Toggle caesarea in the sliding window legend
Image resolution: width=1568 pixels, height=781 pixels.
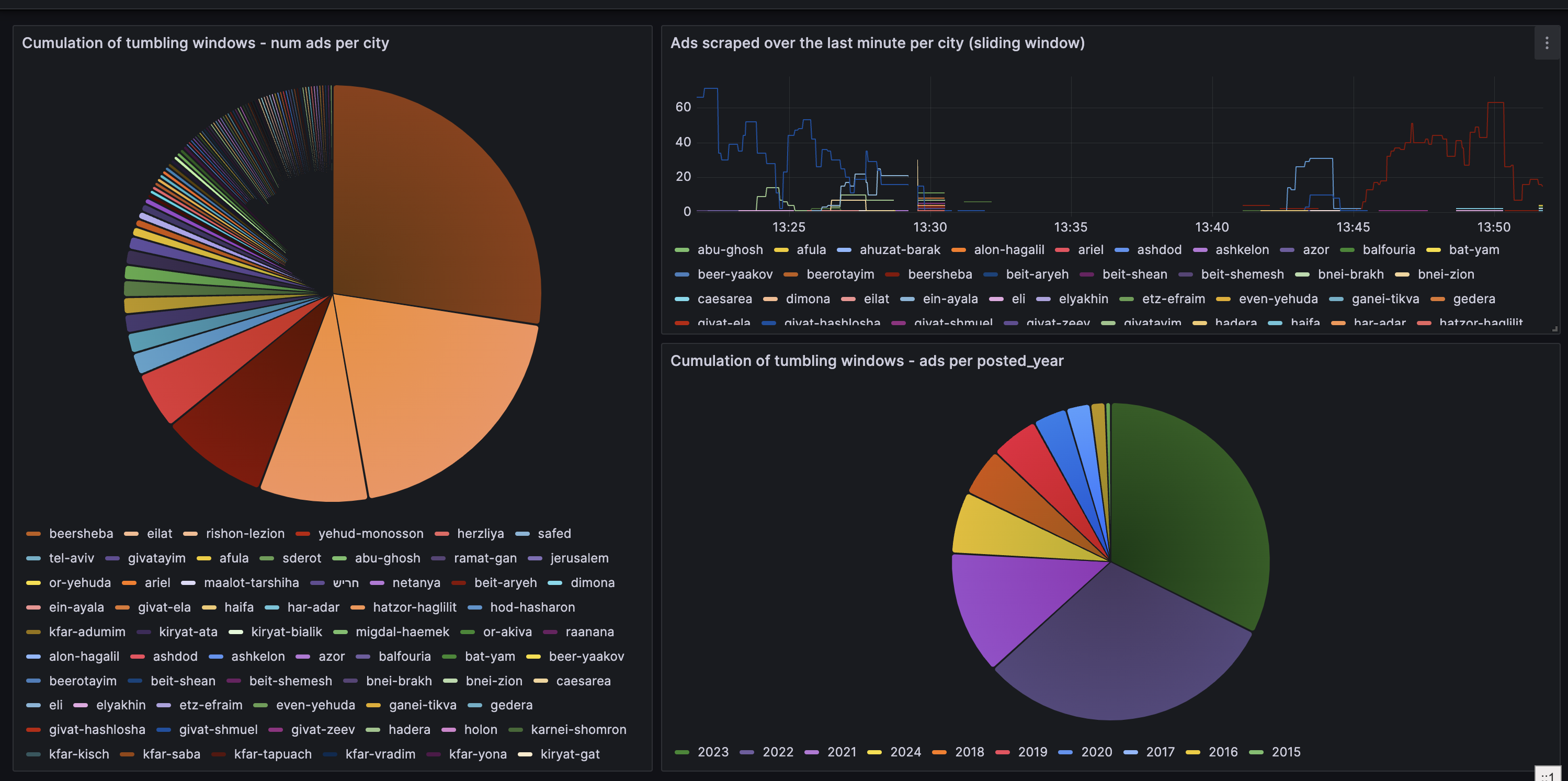[x=724, y=298]
